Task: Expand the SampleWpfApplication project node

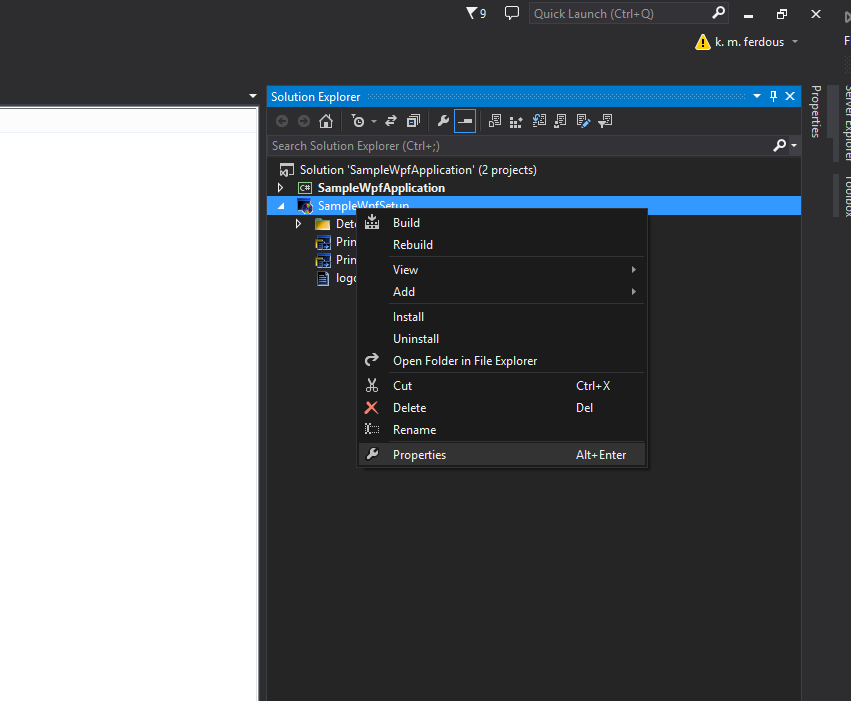Action: click(280, 187)
